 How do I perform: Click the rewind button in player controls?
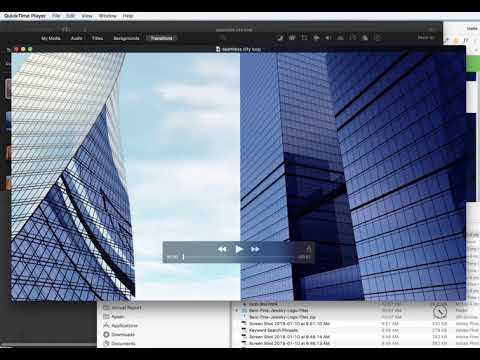[x=222, y=249]
